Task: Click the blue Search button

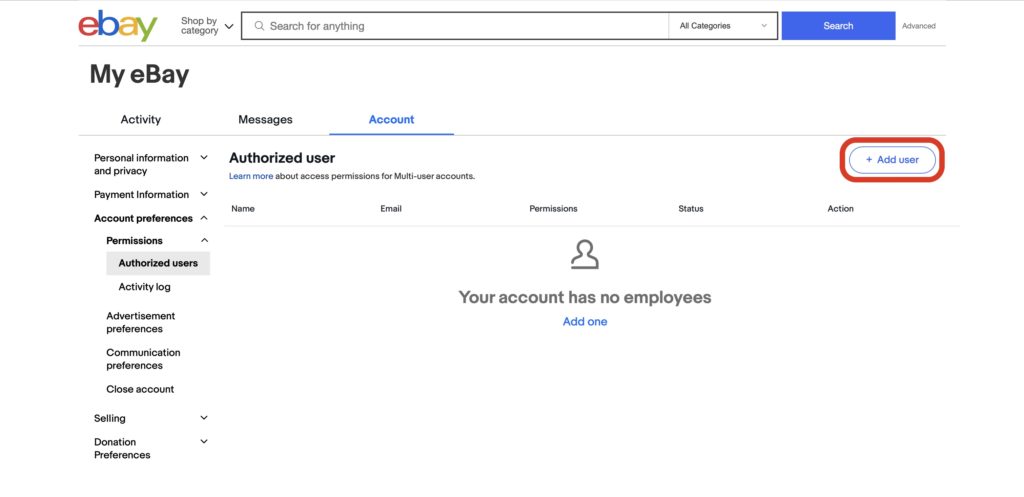Action: [838, 26]
